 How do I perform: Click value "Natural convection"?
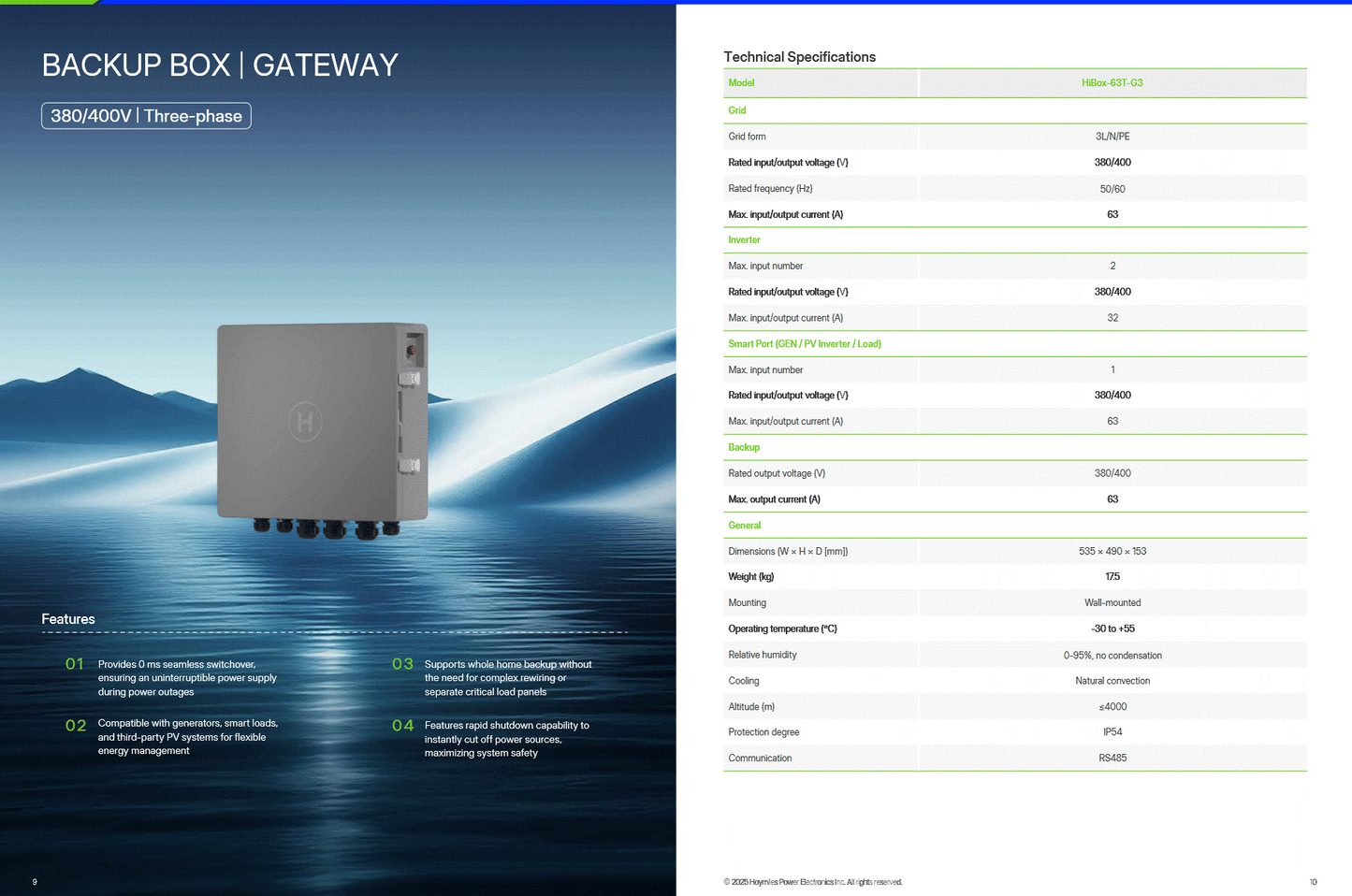(x=1112, y=681)
